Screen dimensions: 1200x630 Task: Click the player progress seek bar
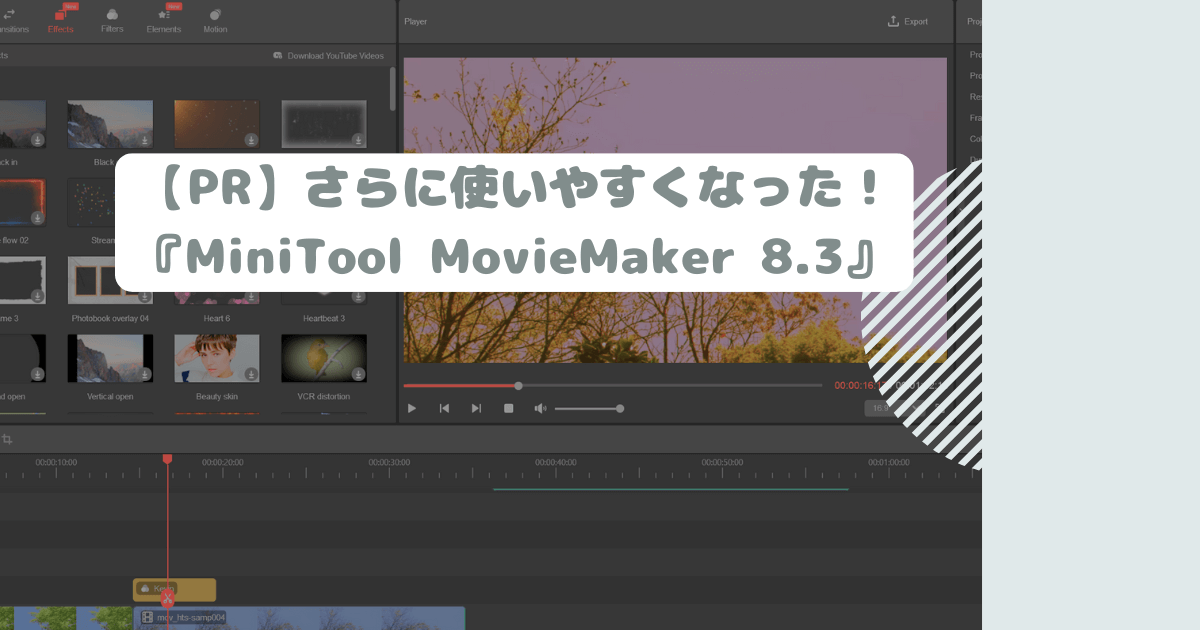613,385
